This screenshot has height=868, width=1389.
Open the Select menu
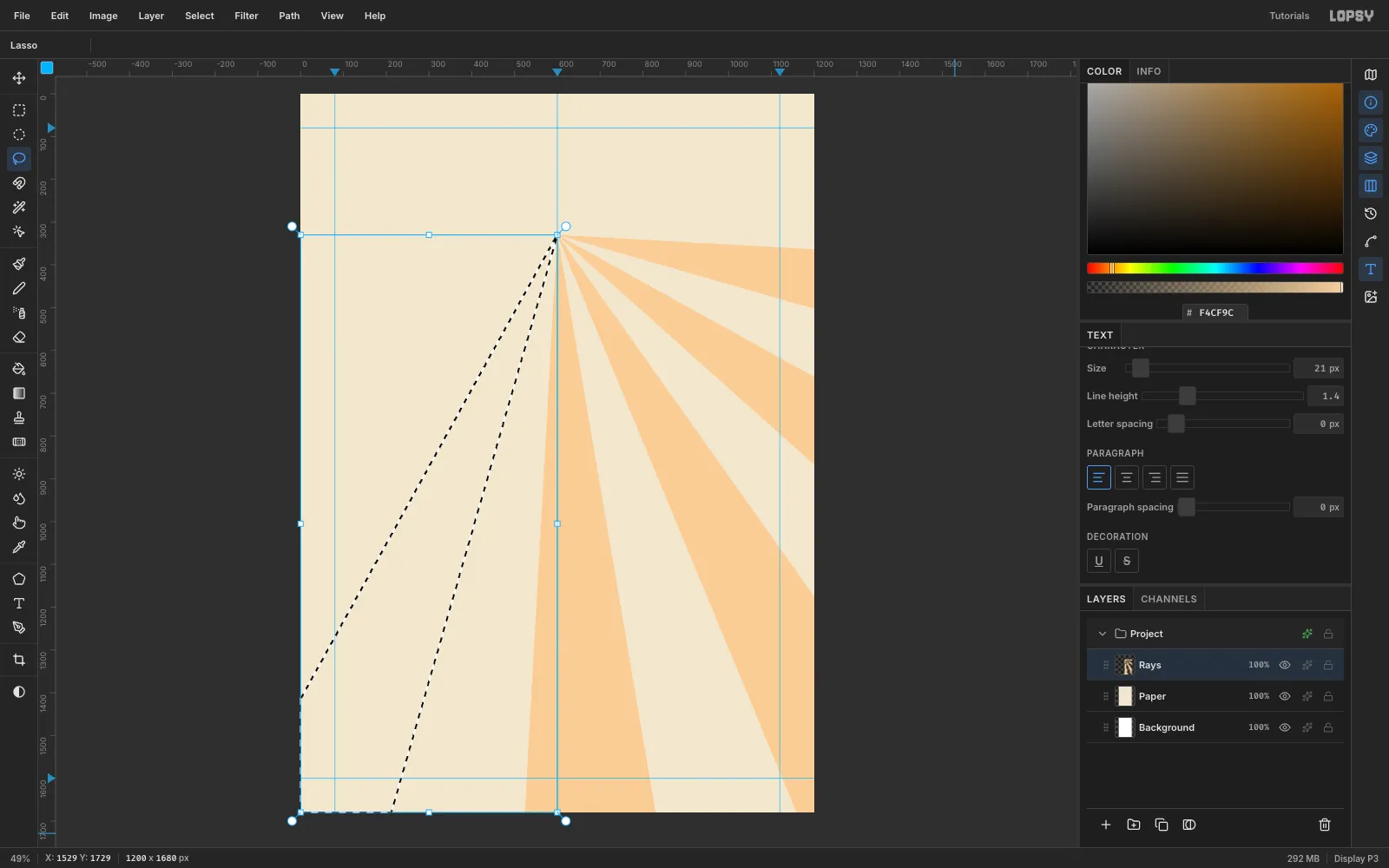tap(200, 16)
